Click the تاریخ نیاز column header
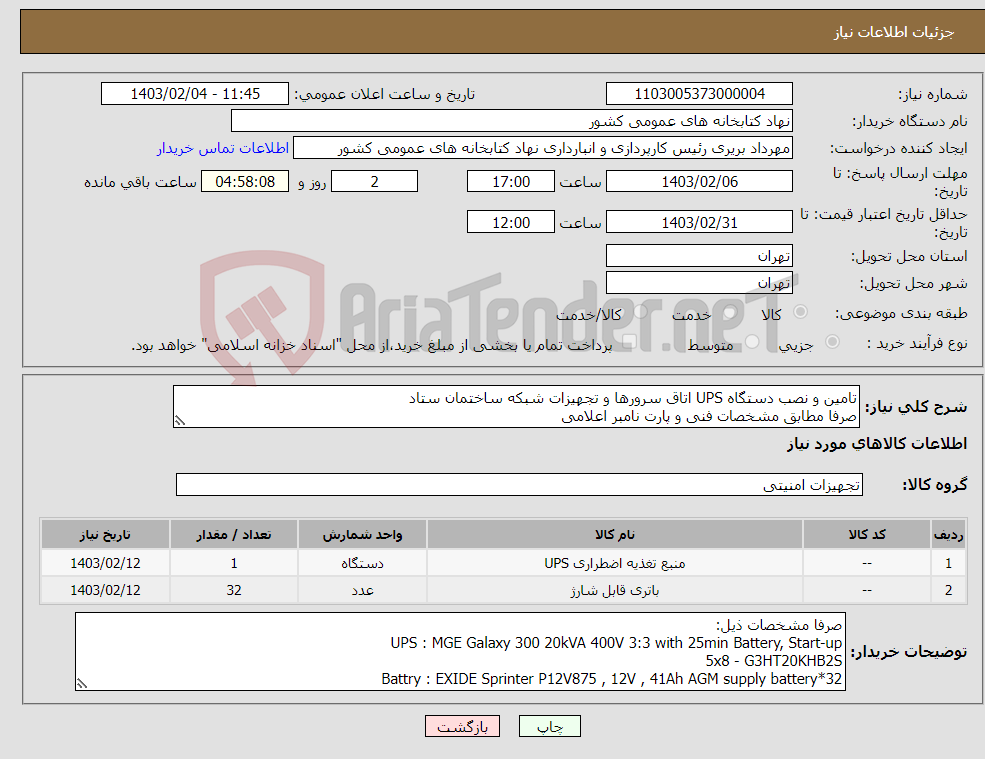Image resolution: width=985 pixels, height=759 pixels. 105,534
